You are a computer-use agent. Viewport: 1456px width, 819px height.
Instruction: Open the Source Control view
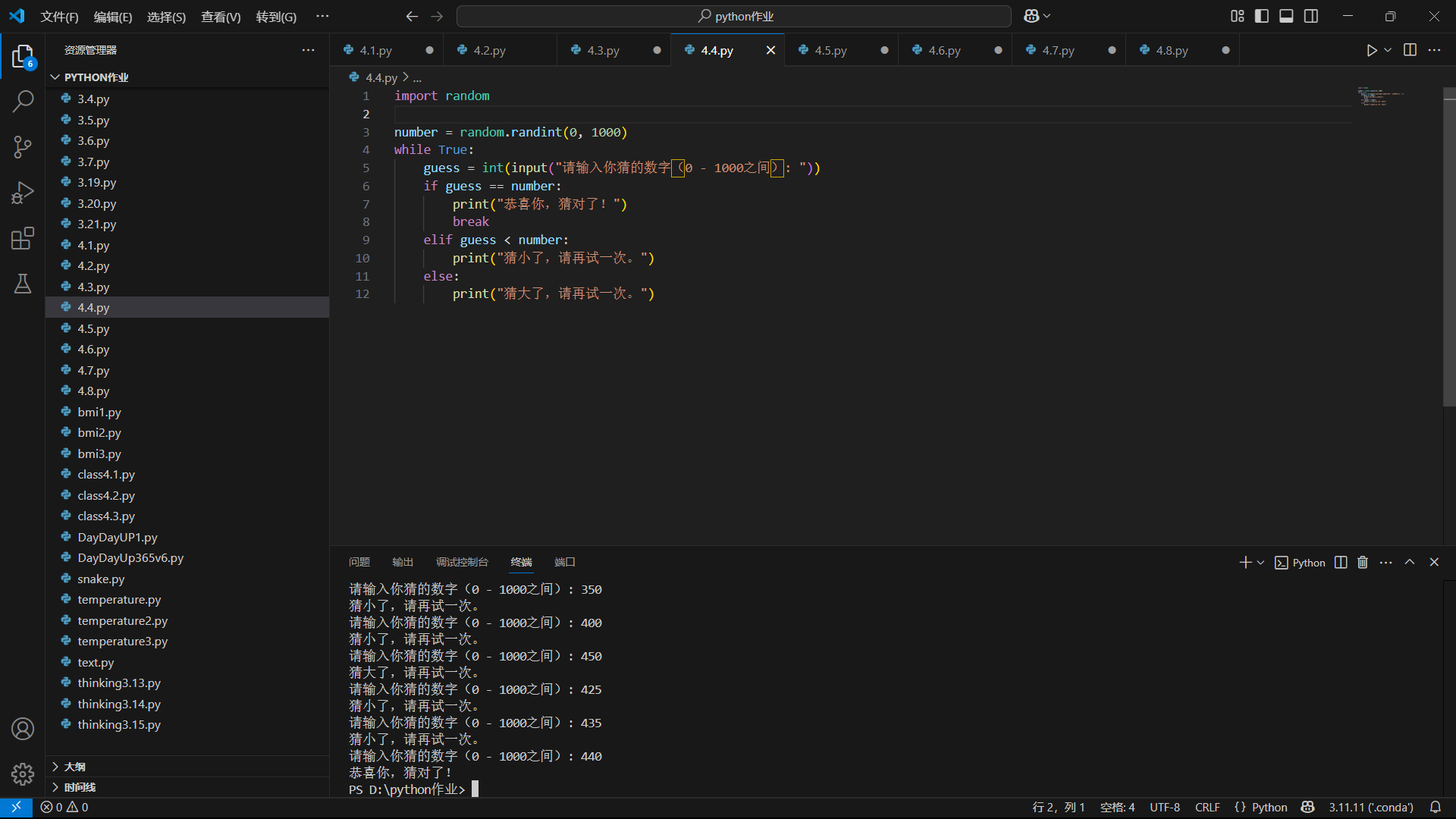tap(23, 146)
